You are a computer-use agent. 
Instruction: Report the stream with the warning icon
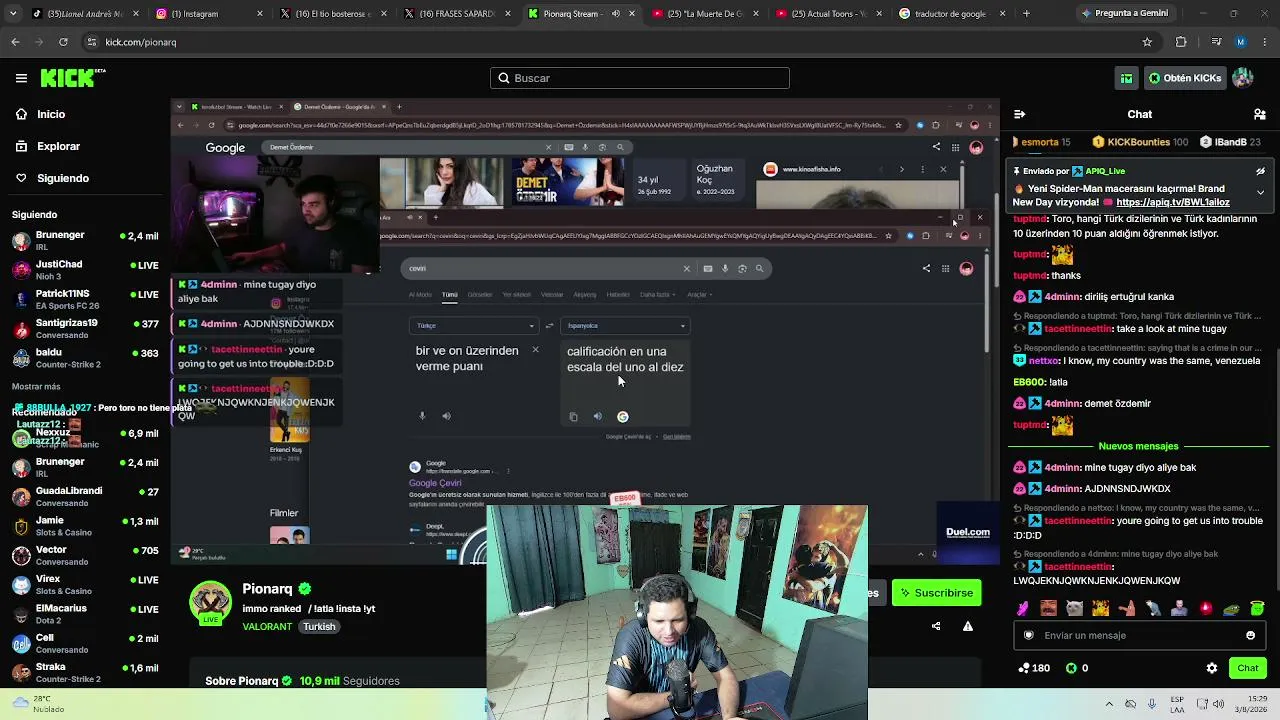967,626
